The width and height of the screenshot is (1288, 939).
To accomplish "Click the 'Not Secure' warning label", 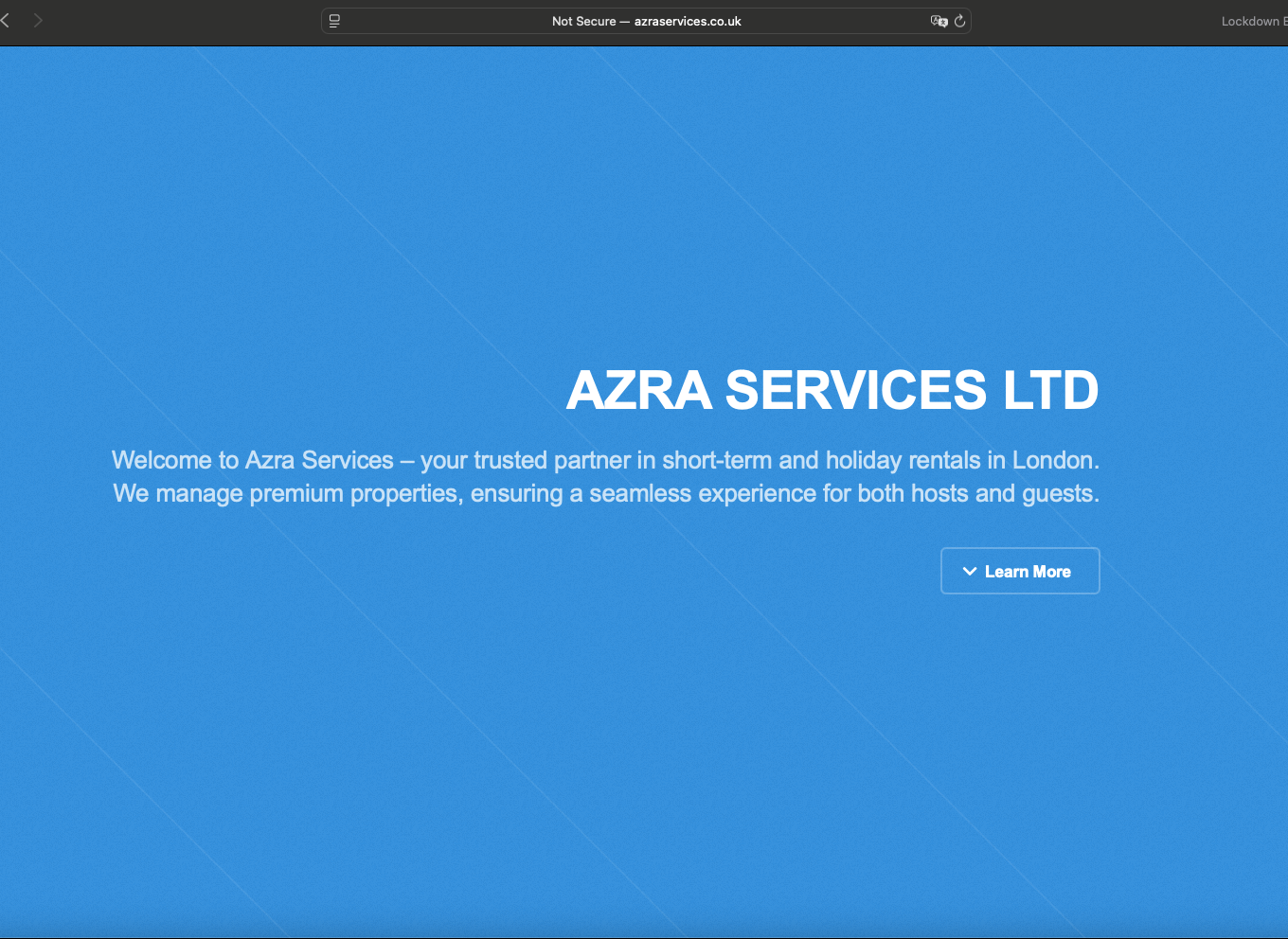I will 583,21.
